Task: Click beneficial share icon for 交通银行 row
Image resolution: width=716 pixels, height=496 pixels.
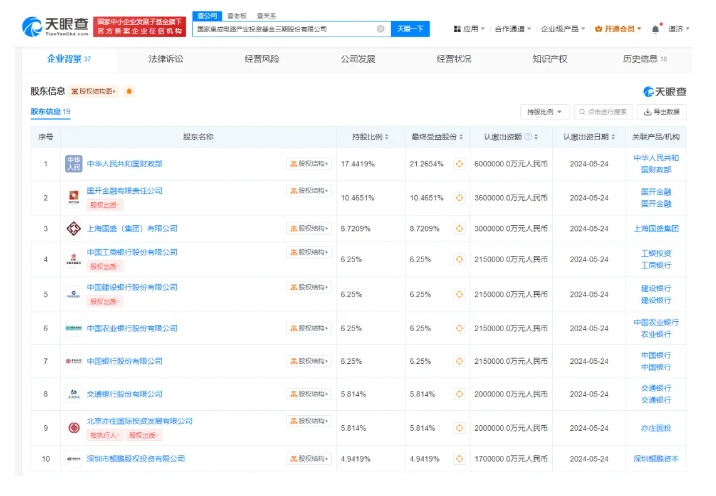Action: tap(459, 394)
